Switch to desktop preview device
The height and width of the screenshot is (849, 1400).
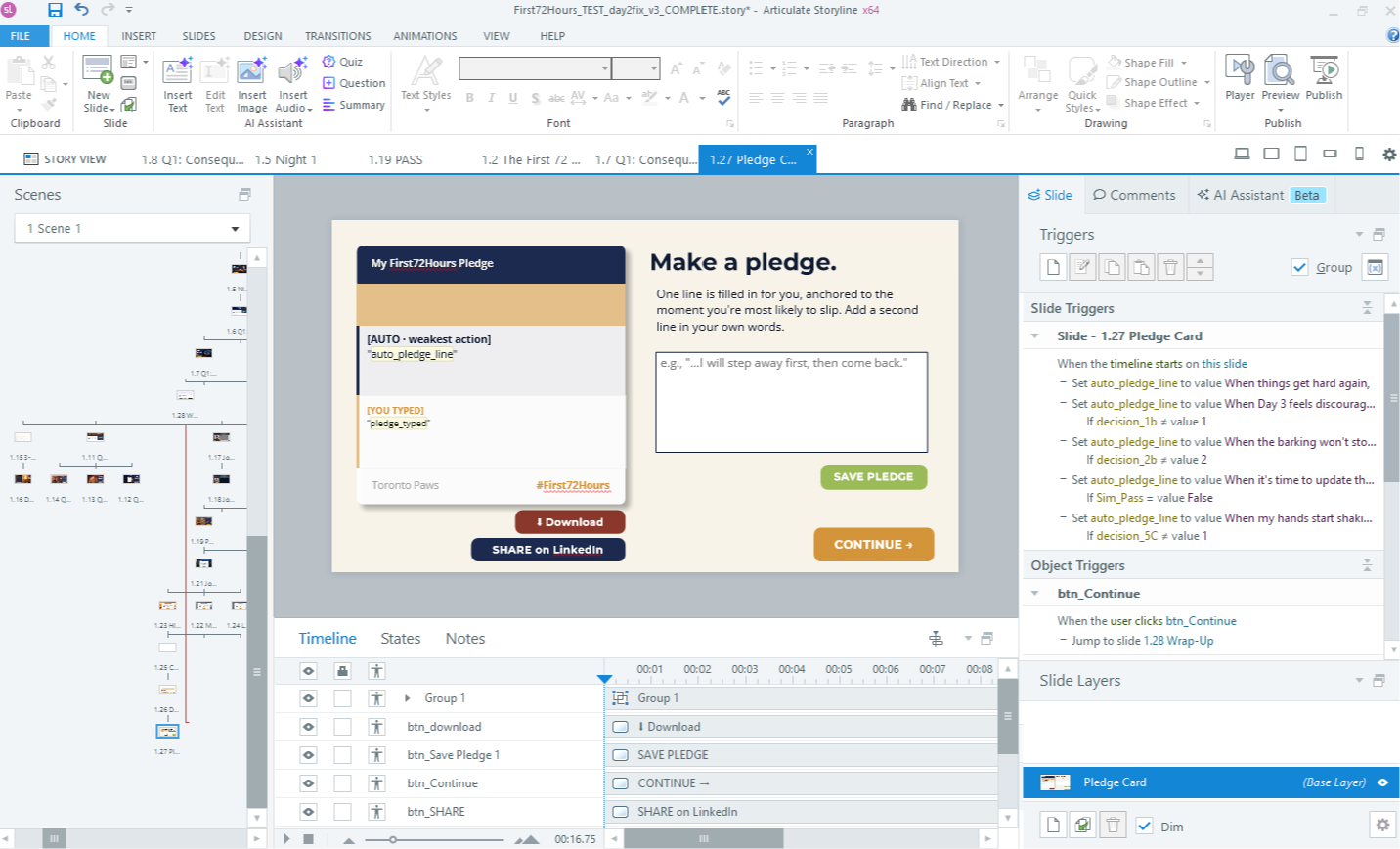(x=1242, y=154)
